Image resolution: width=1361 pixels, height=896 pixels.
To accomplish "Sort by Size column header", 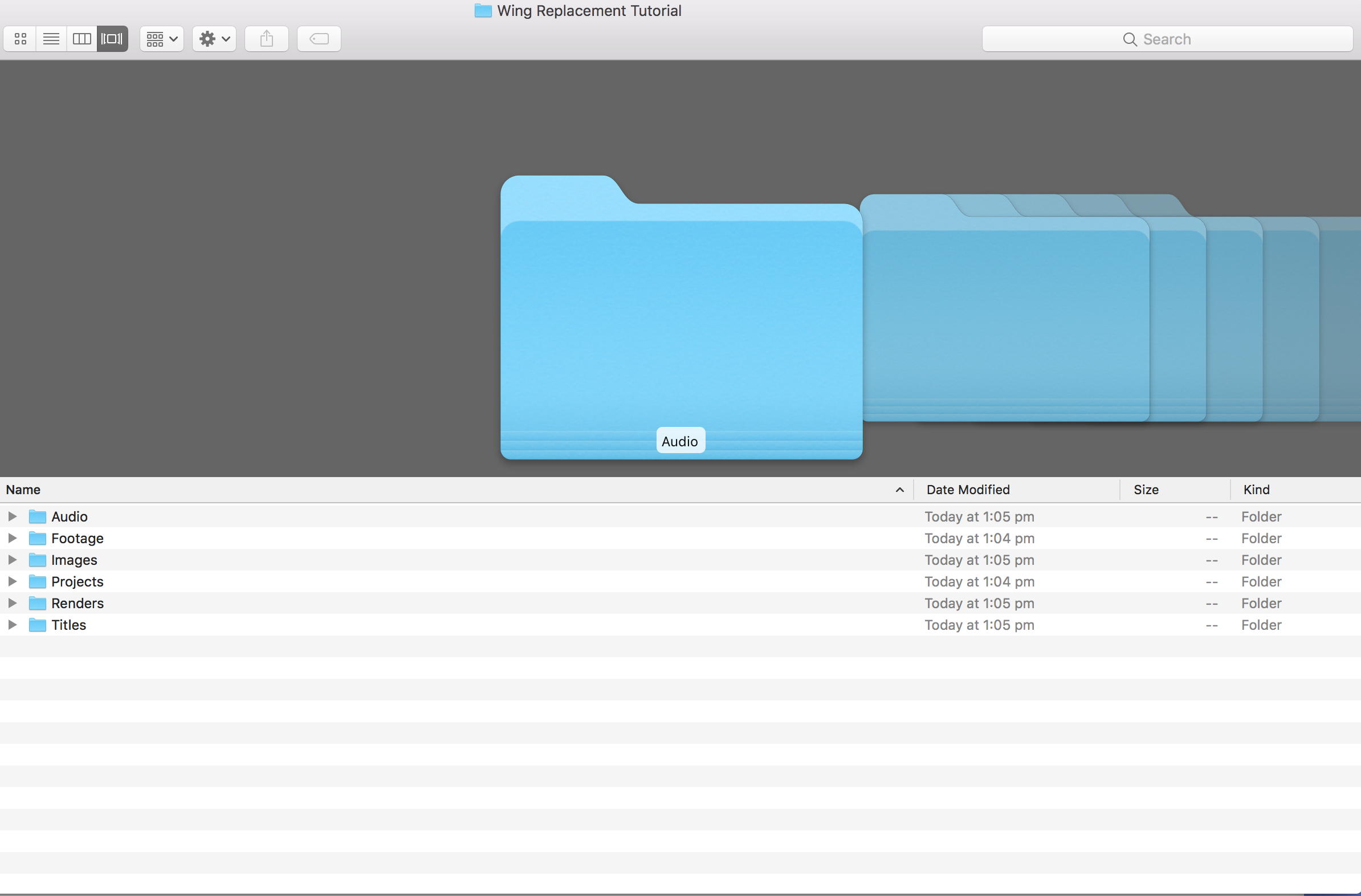I will 1146,490.
